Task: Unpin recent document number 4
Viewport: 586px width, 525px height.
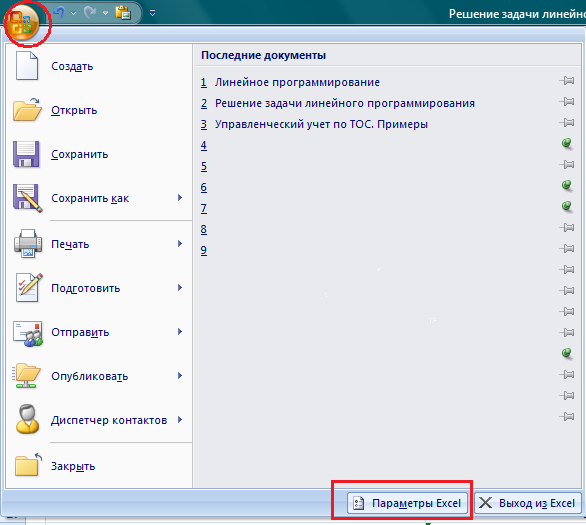Action: point(567,143)
